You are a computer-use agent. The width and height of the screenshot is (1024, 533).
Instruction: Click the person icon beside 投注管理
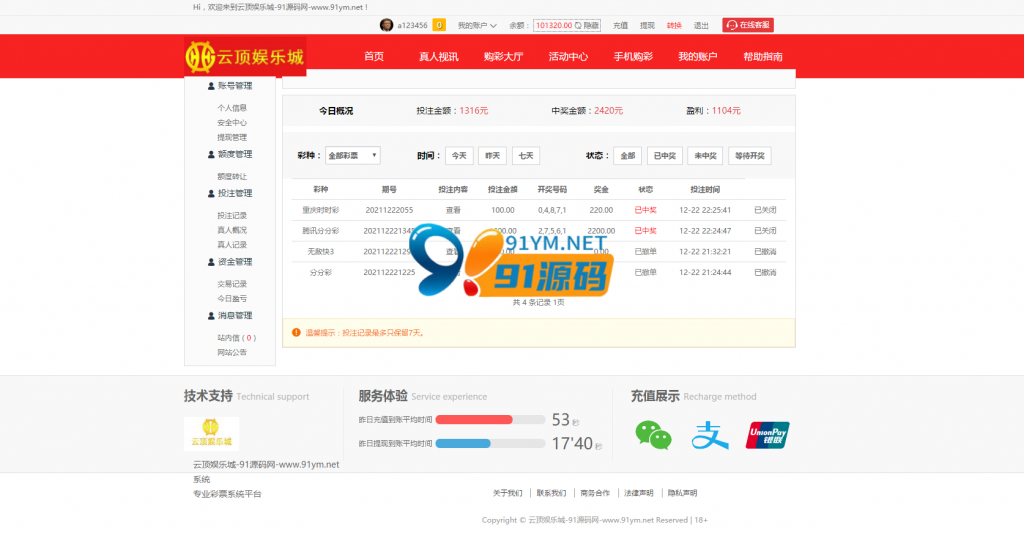click(x=211, y=194)
